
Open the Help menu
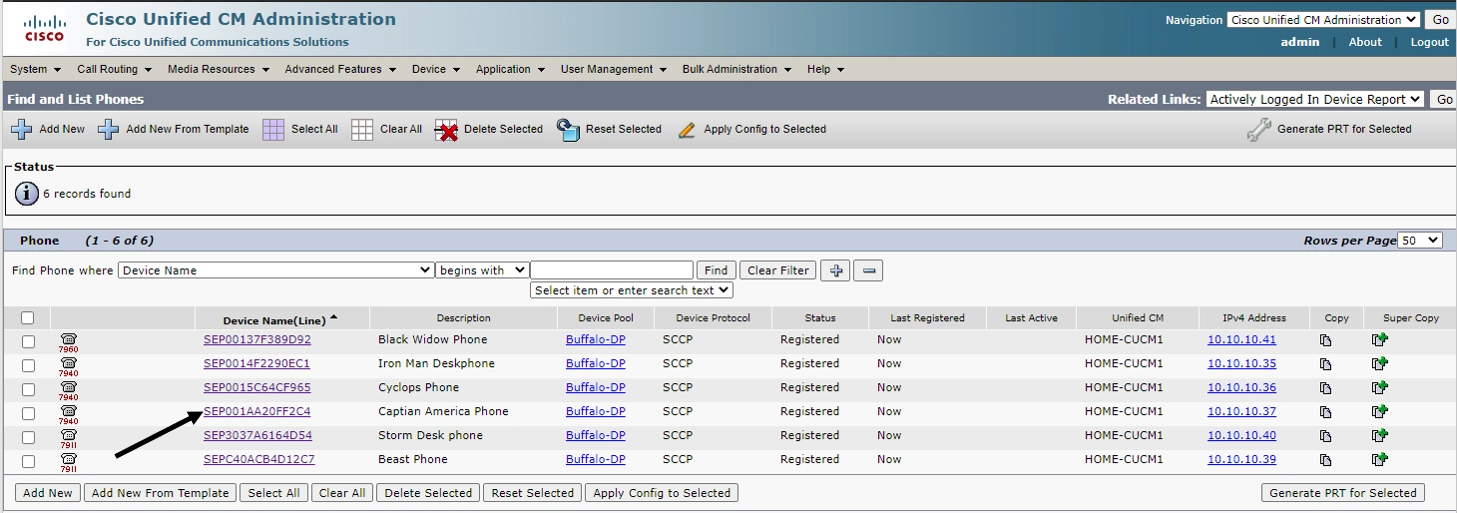[x=825, y=69]
